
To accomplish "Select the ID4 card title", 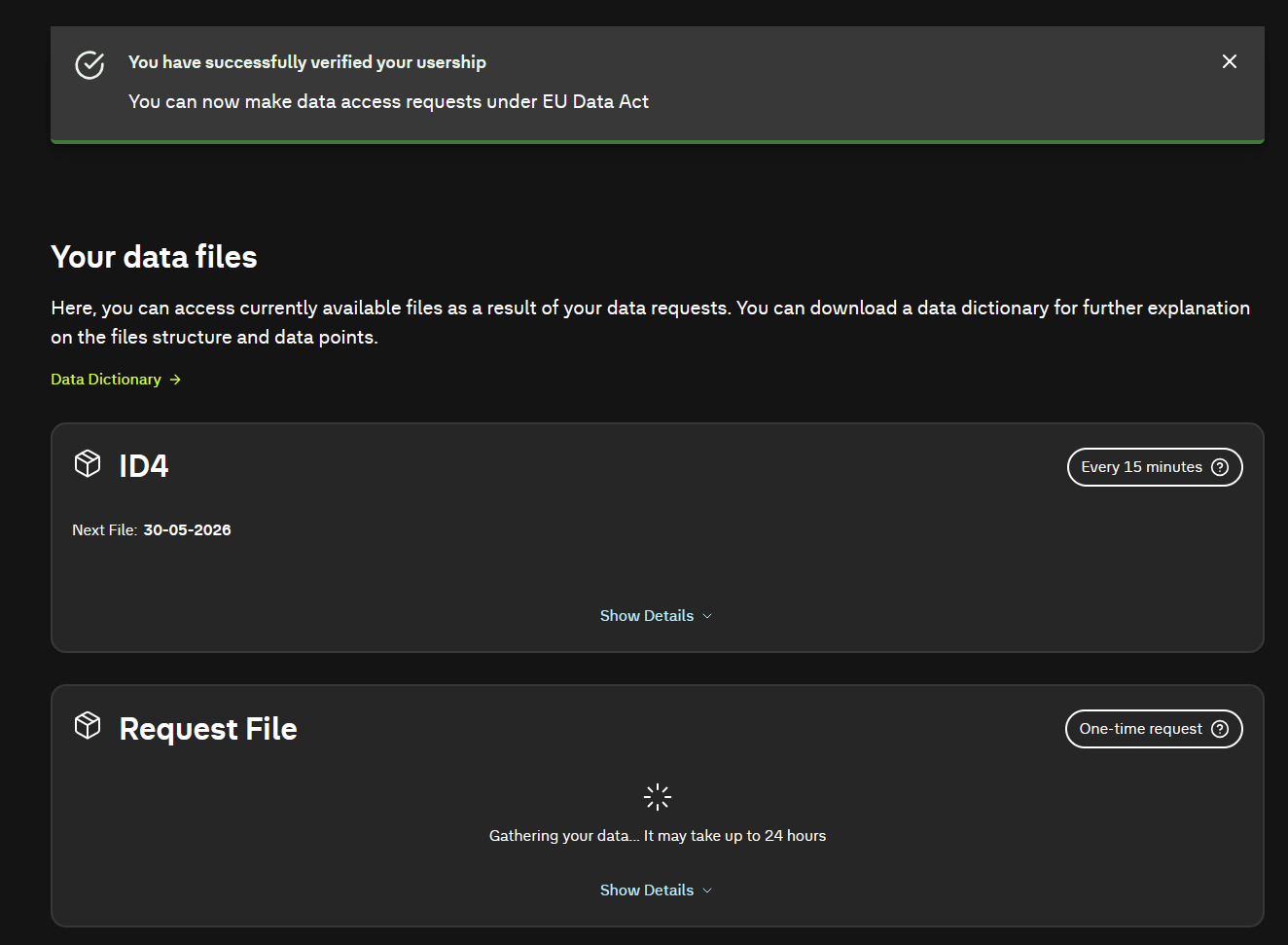I will 144,466.
